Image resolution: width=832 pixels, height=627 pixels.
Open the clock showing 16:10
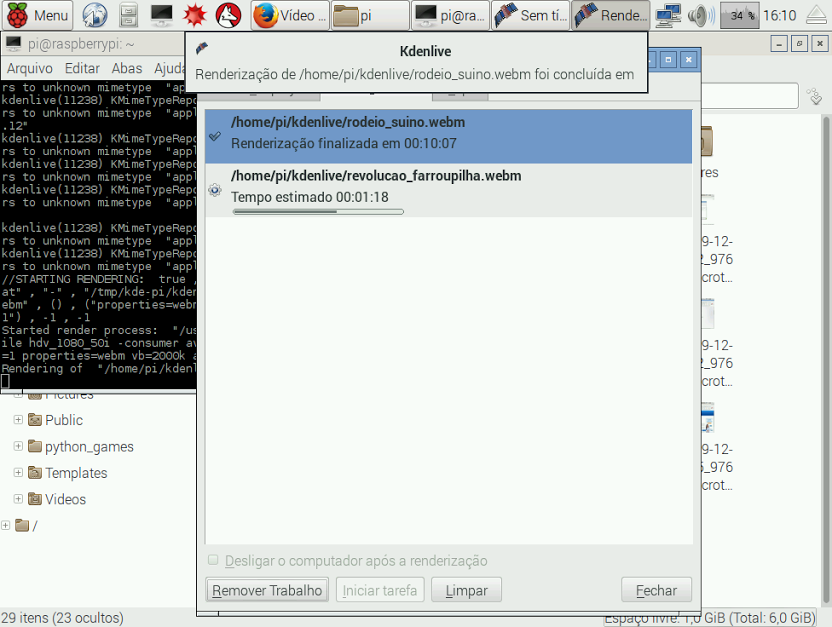point(779,15)
